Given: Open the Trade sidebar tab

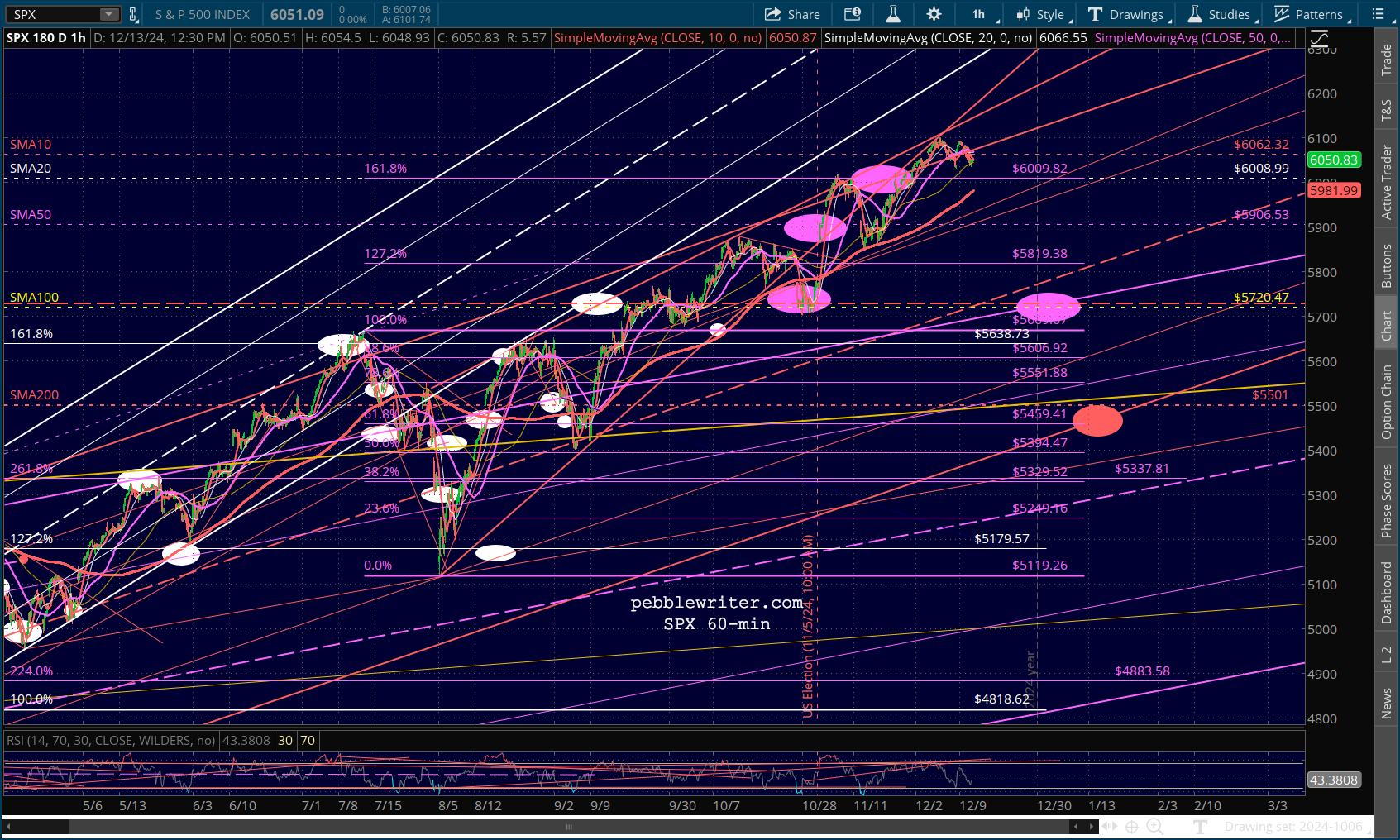Looking at the screenshot, I should pos(1387,60).
